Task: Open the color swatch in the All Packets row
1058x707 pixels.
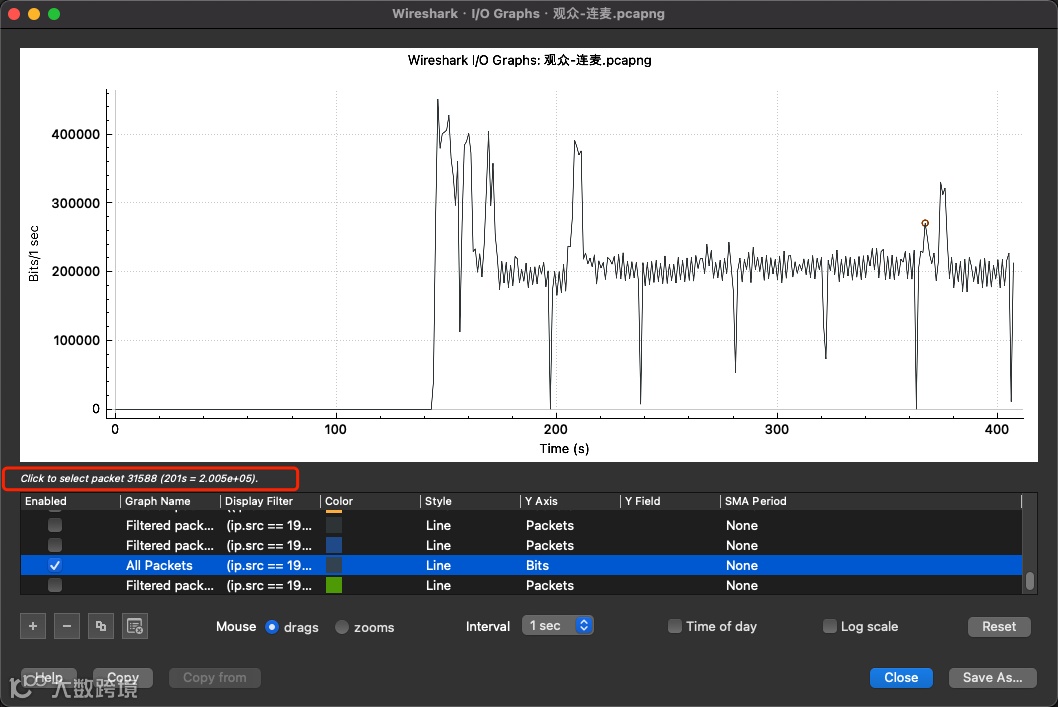Action: (333, 565)
